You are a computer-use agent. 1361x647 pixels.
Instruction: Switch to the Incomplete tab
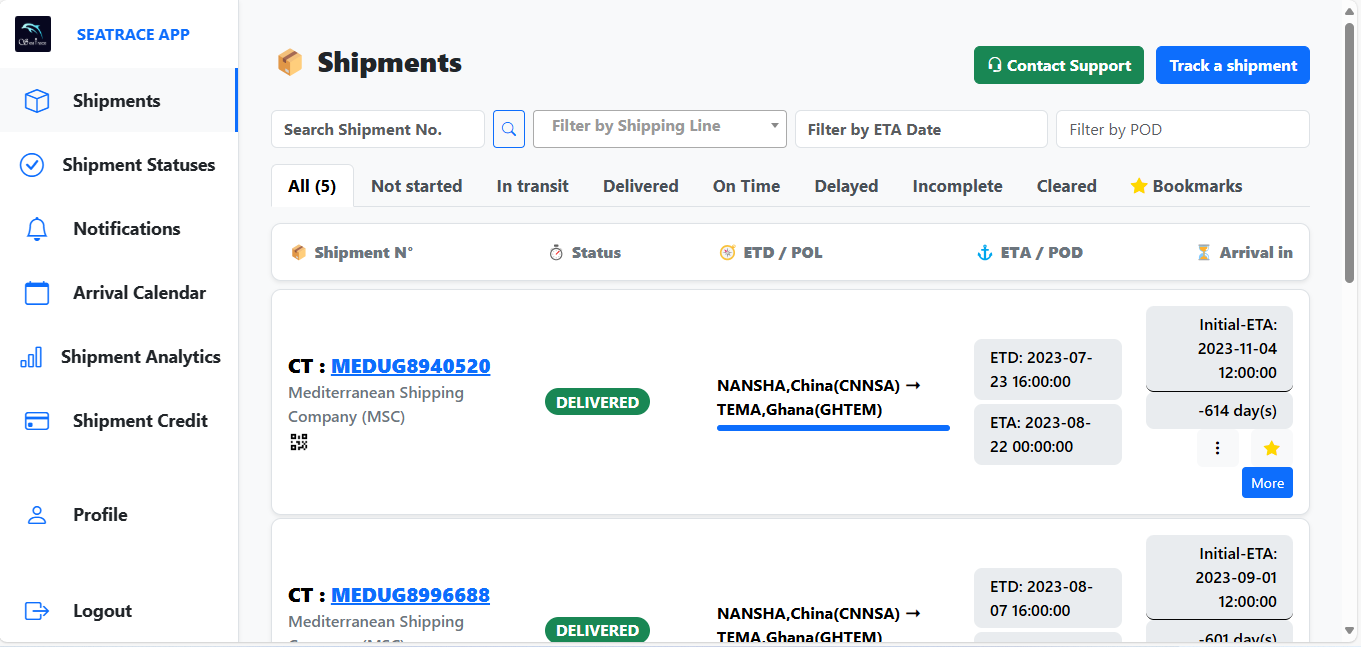[957, 186]
